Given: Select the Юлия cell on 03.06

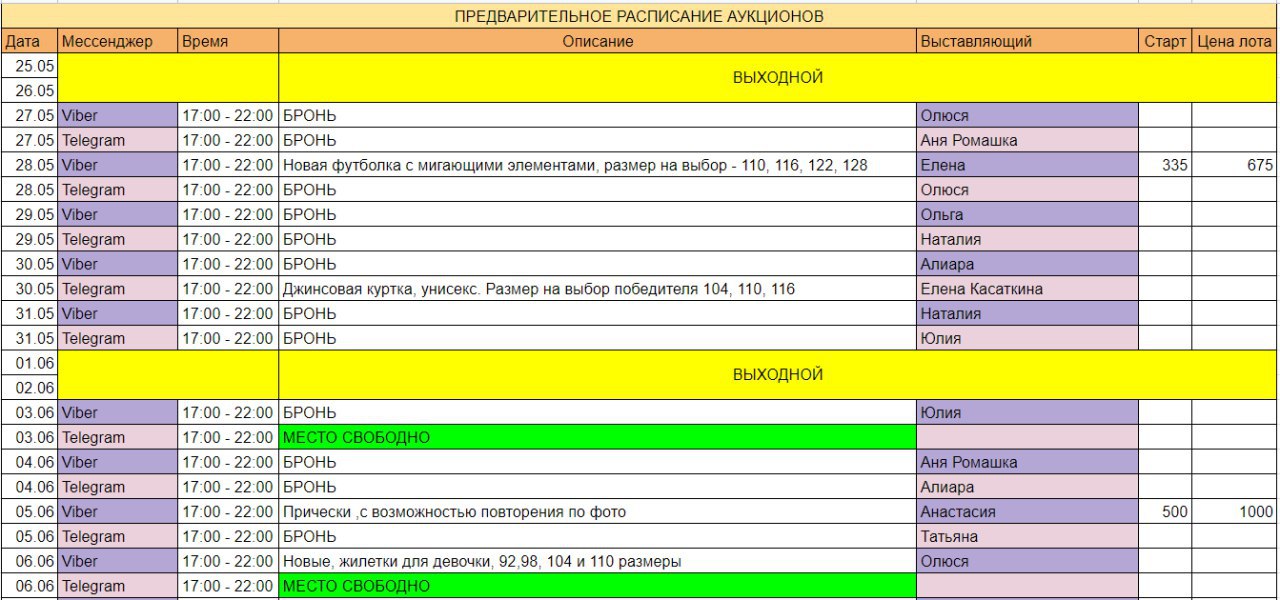Looking at the screenshot, I should click(1028, 412).
